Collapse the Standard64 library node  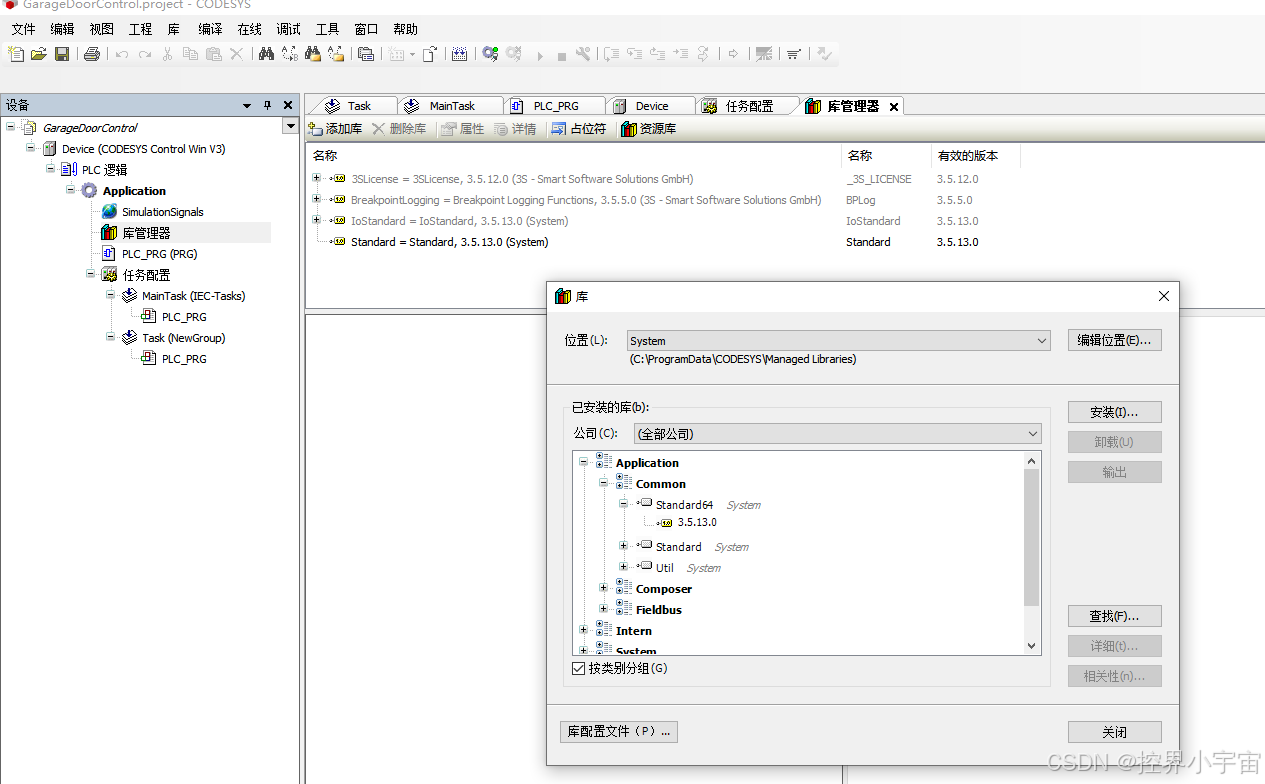coord(623,504)
